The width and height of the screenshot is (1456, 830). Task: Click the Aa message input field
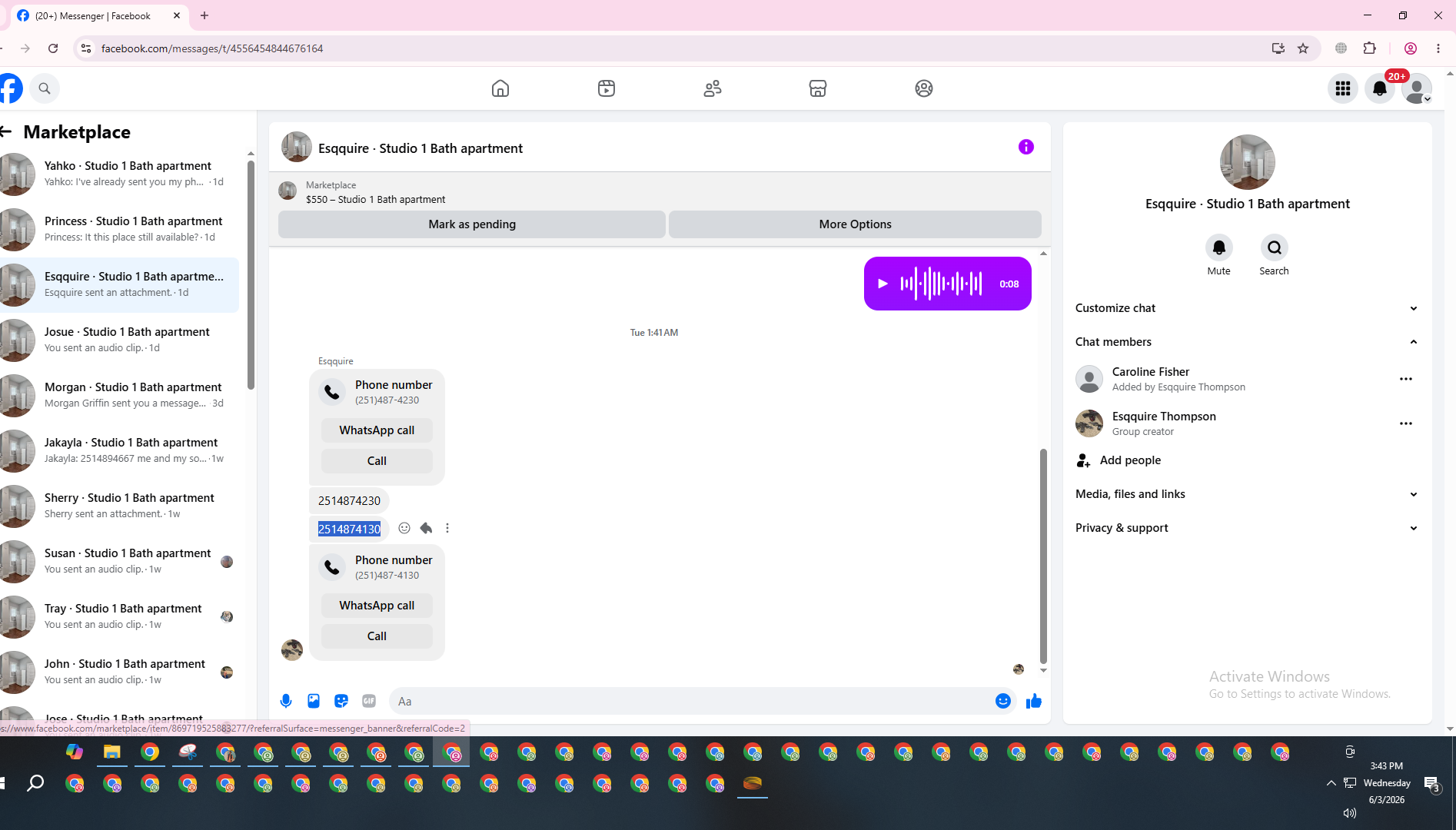coord(692,702)
